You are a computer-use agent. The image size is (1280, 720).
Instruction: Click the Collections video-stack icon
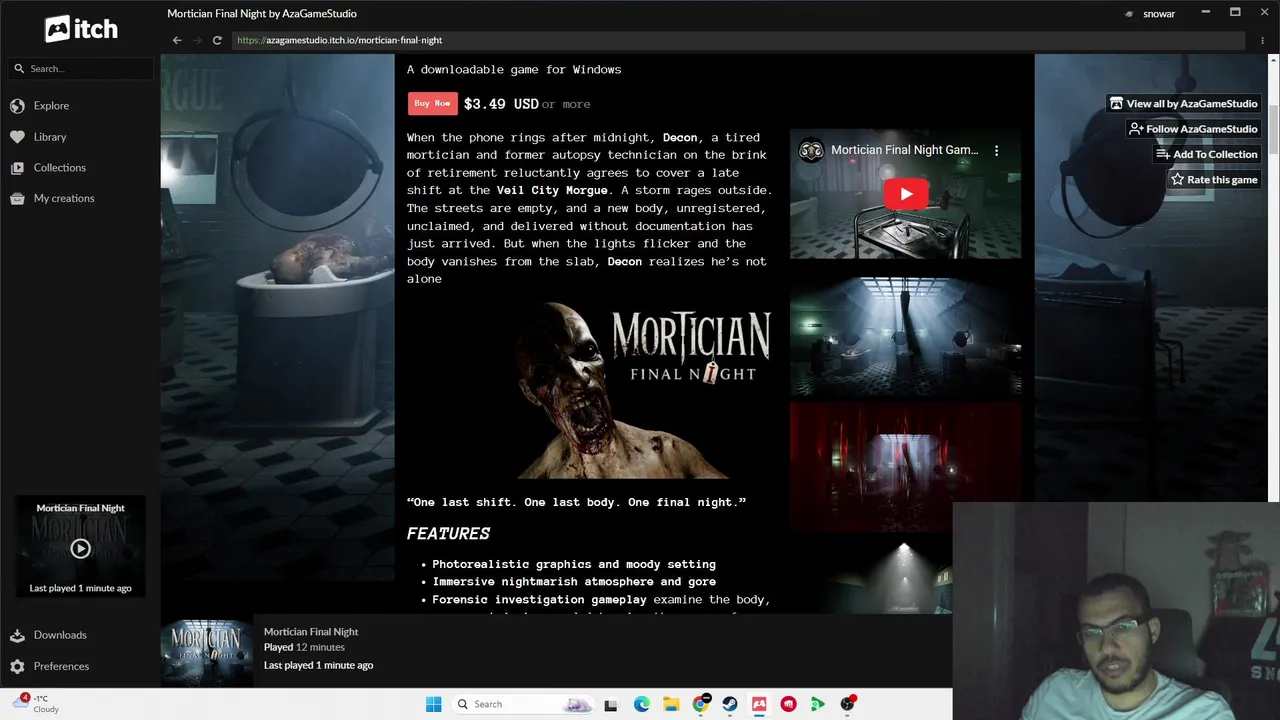[x=17, y=168]
